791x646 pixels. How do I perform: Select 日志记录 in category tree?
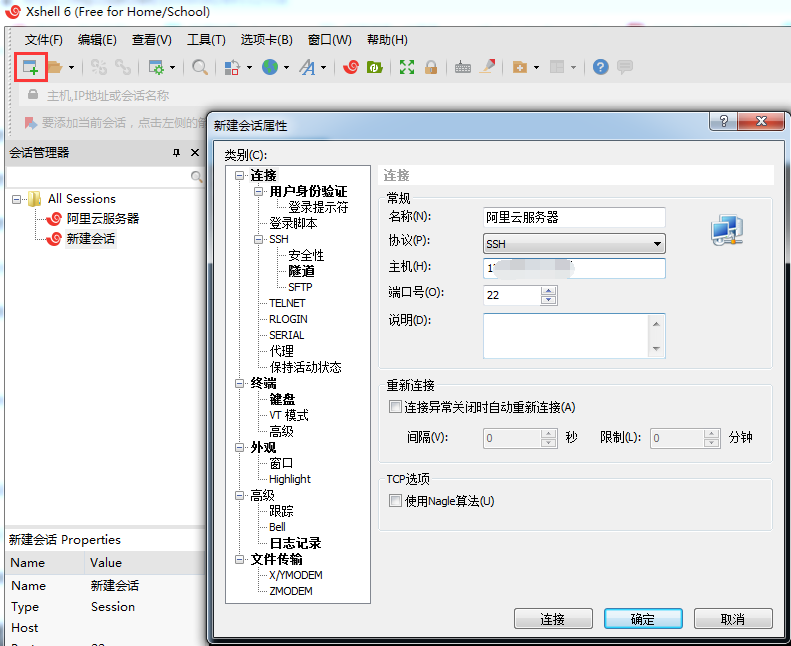click(x=295, y=543)
